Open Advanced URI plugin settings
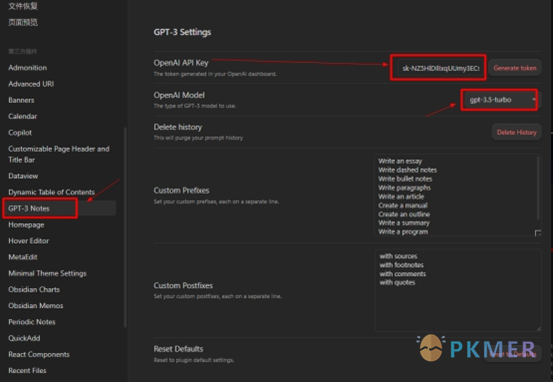The image size is (553, 382). (x=31, y=84)
